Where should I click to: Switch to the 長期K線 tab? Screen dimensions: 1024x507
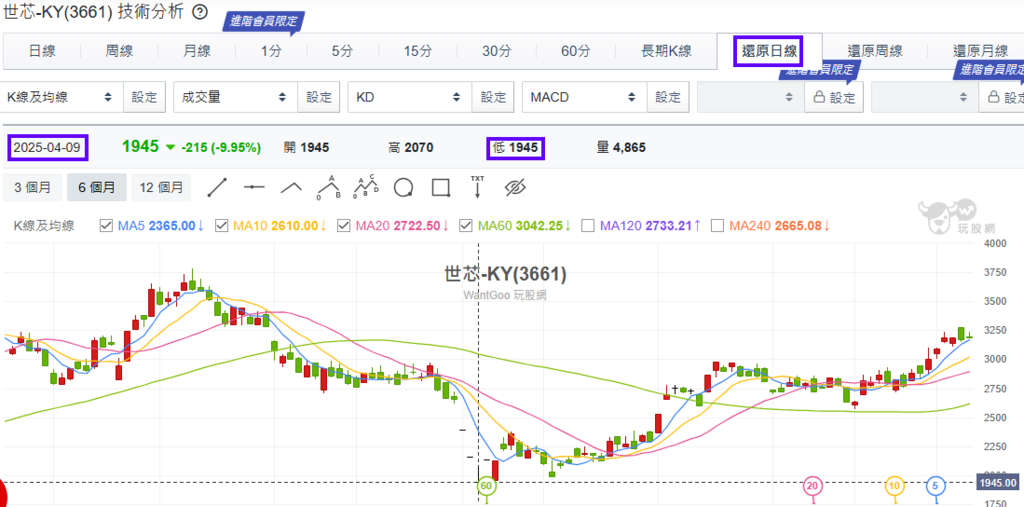point(664,51)
